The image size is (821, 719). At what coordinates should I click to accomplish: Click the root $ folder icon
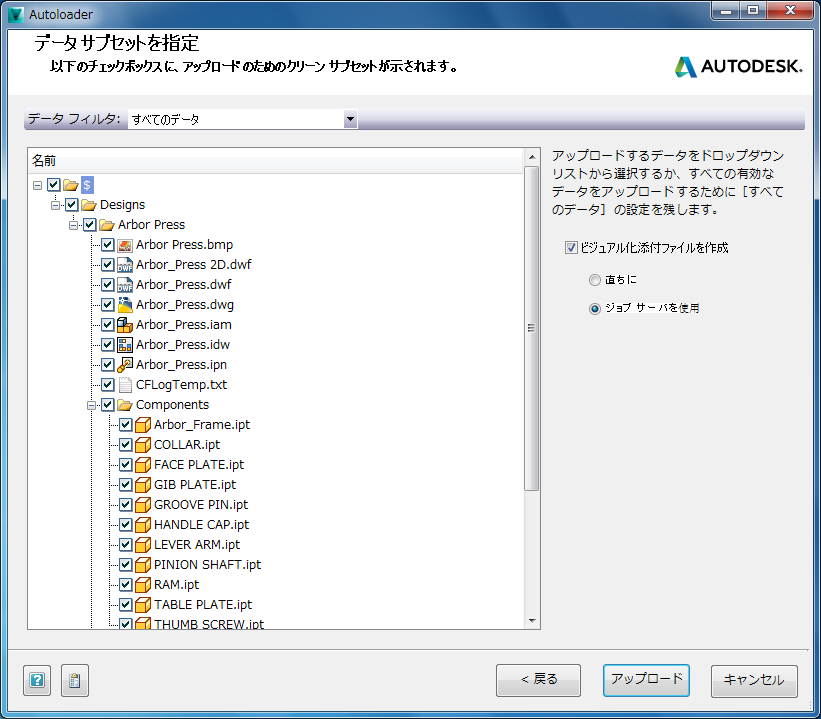pyautogui.click(x=71, y=185)
